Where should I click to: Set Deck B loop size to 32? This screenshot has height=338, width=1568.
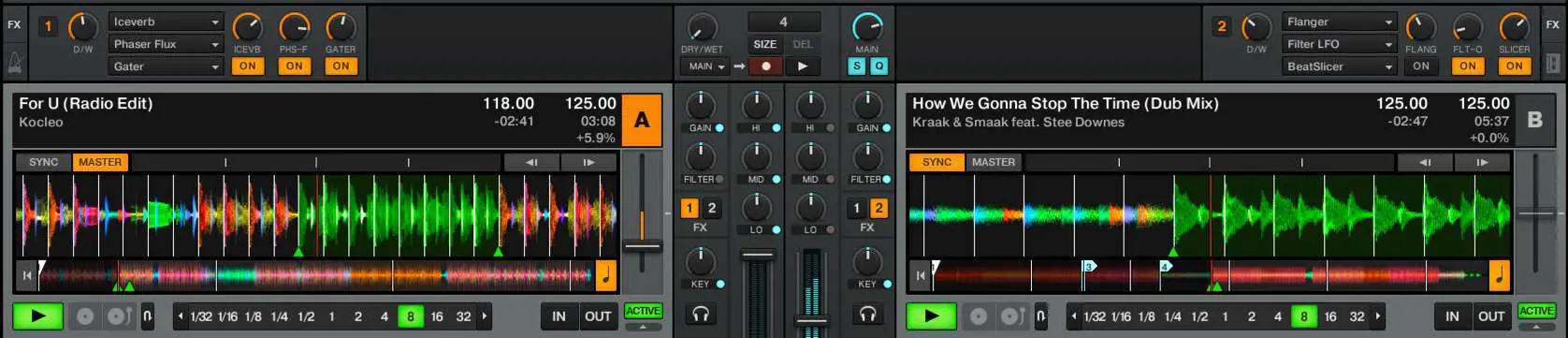1357,316
